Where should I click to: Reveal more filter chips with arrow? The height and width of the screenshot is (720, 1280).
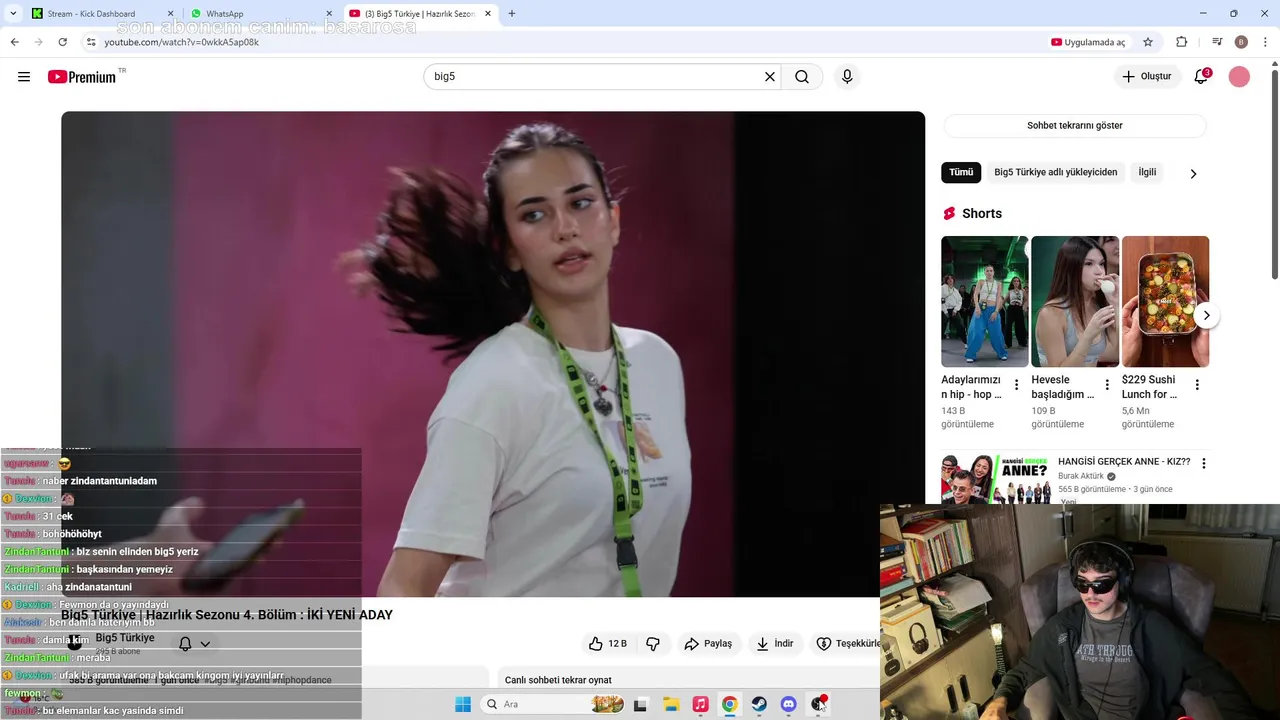point(1192,173)
